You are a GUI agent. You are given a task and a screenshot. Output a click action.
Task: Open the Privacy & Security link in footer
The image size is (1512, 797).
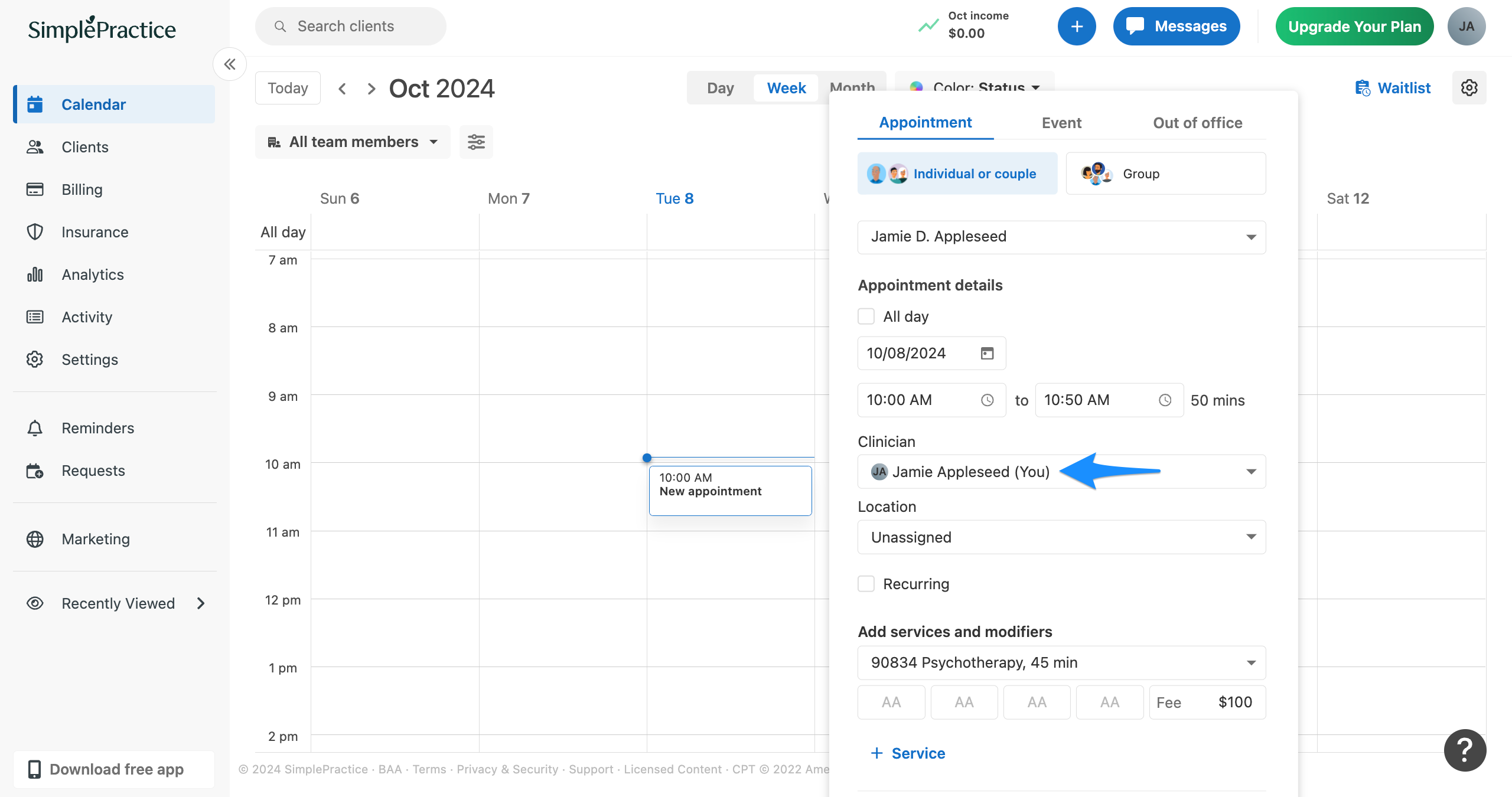click(507, 769)
